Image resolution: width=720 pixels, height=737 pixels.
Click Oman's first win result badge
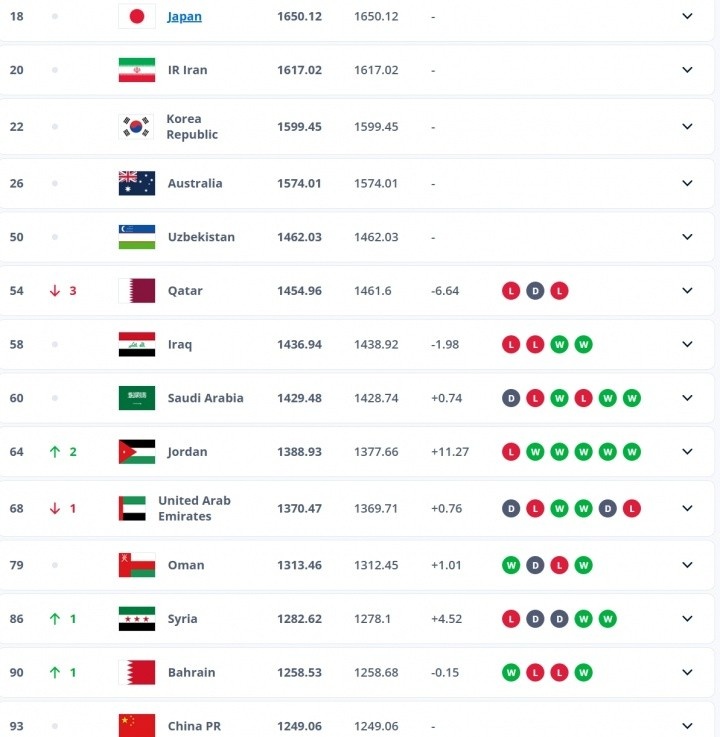coord(511,565)
